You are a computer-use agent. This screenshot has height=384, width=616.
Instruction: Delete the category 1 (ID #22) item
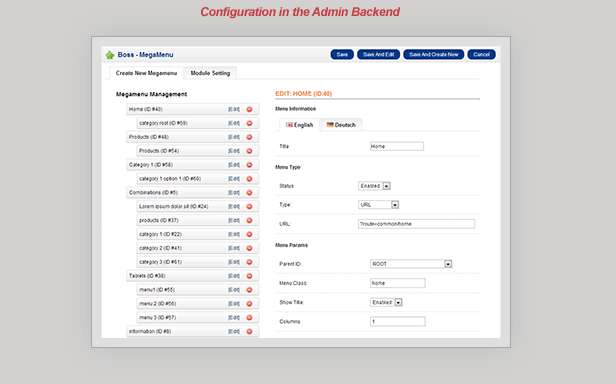249,234
